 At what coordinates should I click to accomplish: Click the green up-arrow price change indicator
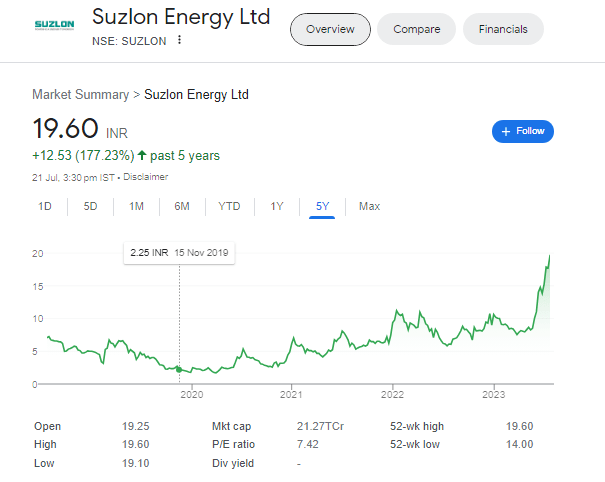tap(142, 156)
